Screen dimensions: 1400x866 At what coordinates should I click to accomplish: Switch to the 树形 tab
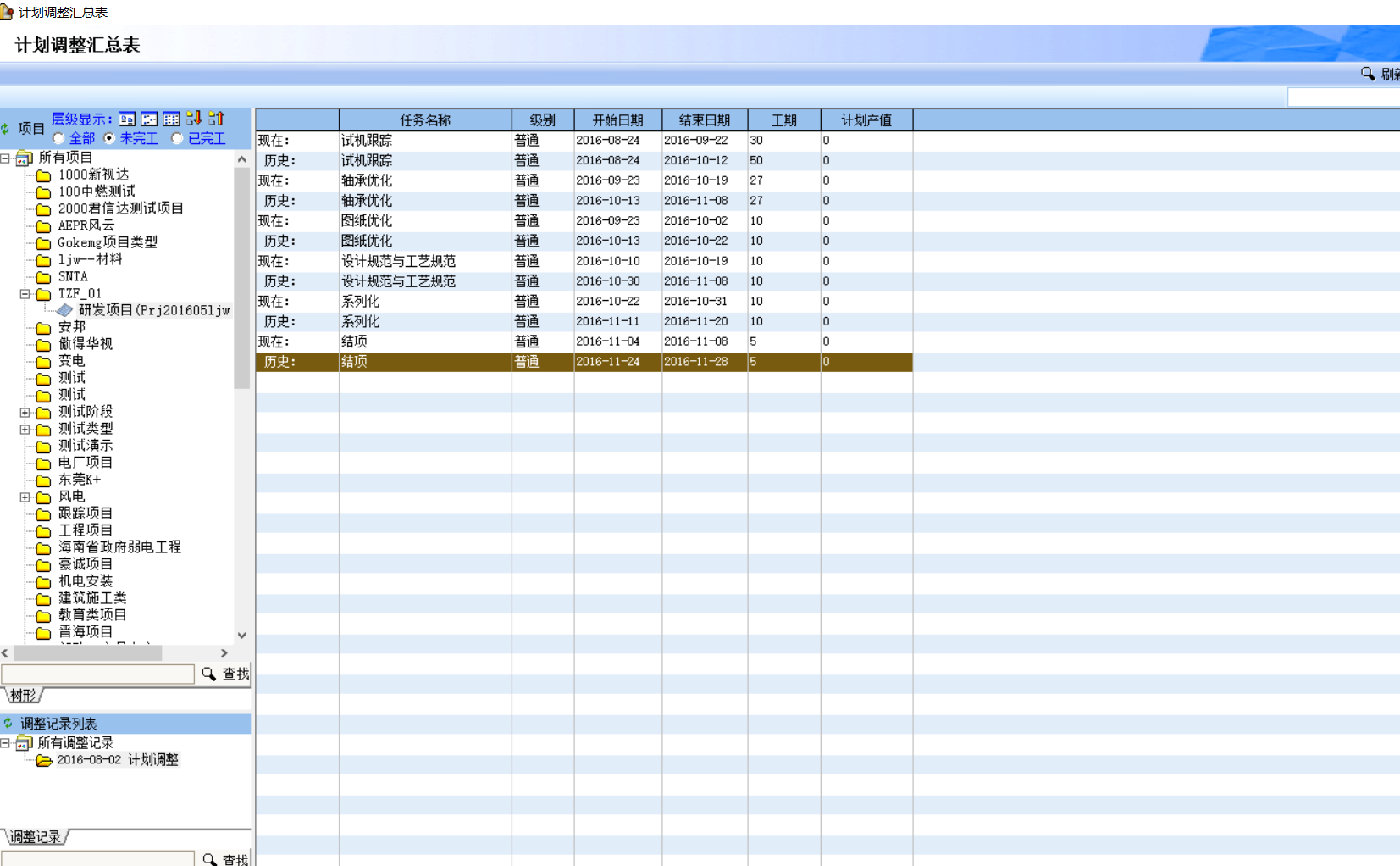pos(24,696)
